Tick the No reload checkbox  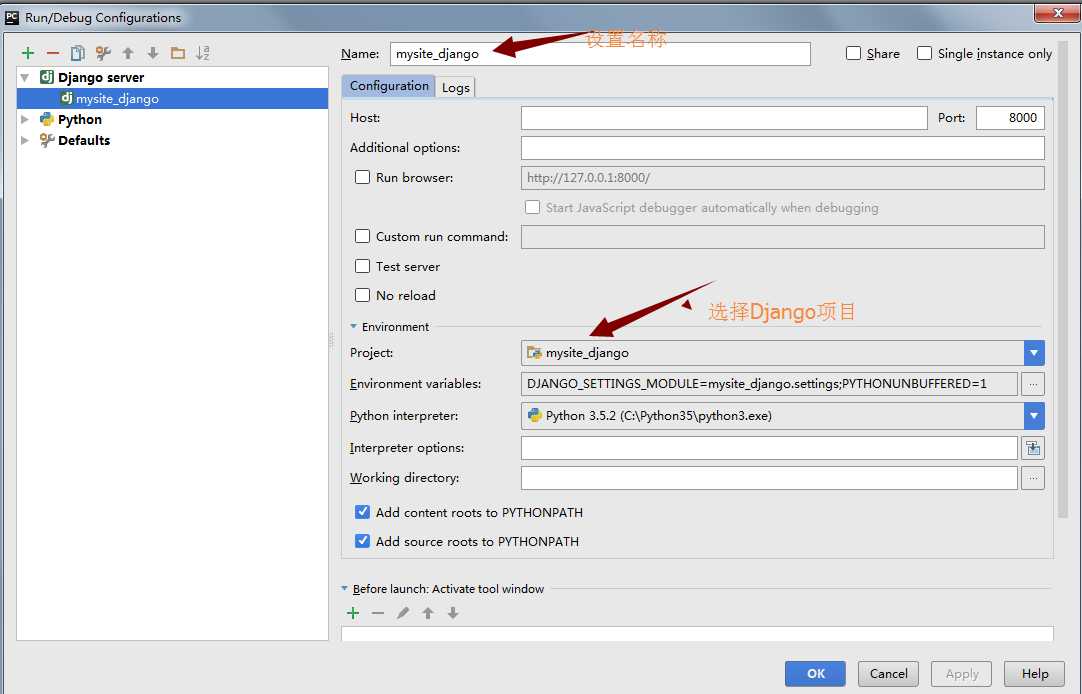pyautogui.click(x=362, y=295)
